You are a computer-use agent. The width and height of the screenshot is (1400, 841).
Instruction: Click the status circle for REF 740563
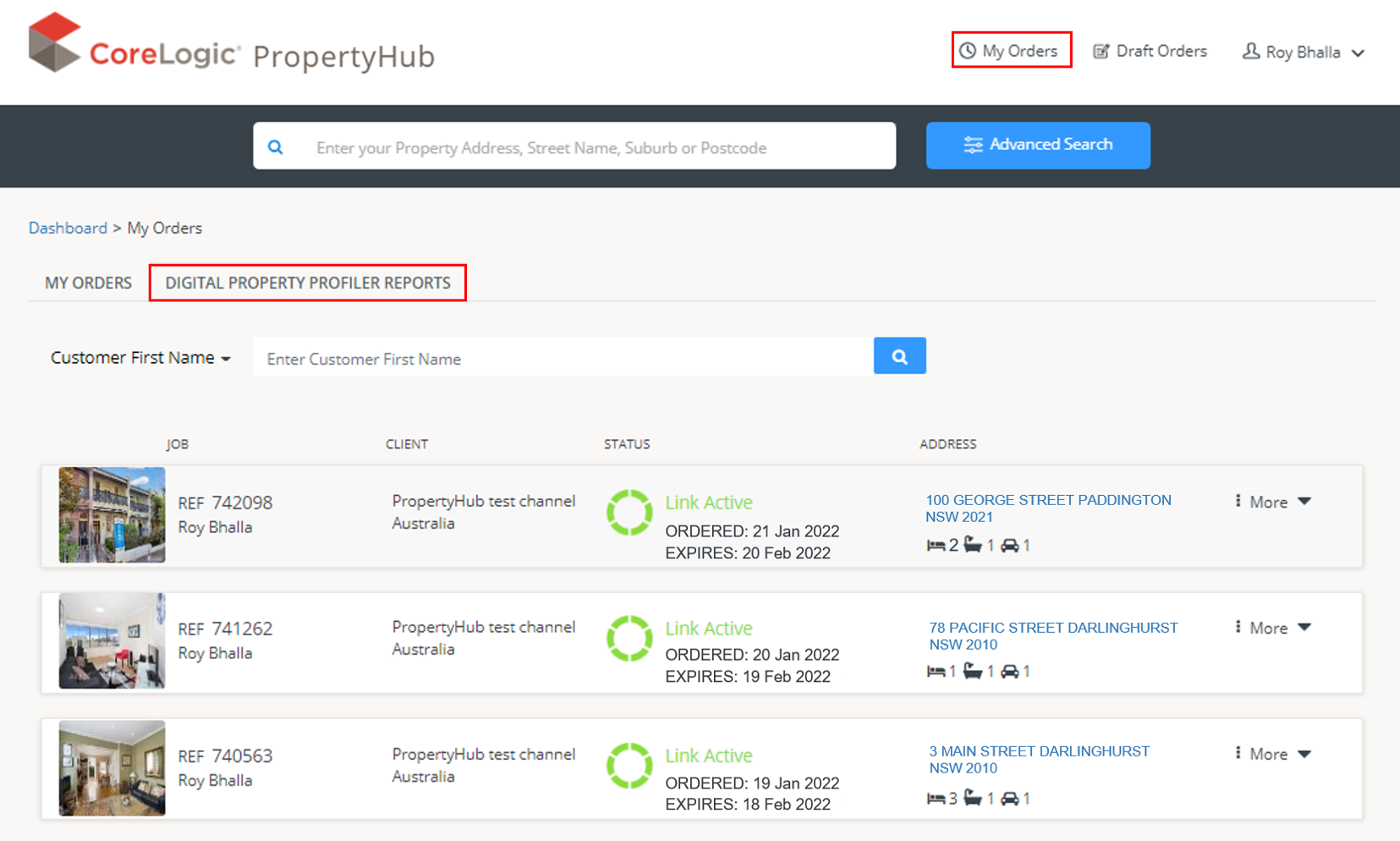point(629,765)
